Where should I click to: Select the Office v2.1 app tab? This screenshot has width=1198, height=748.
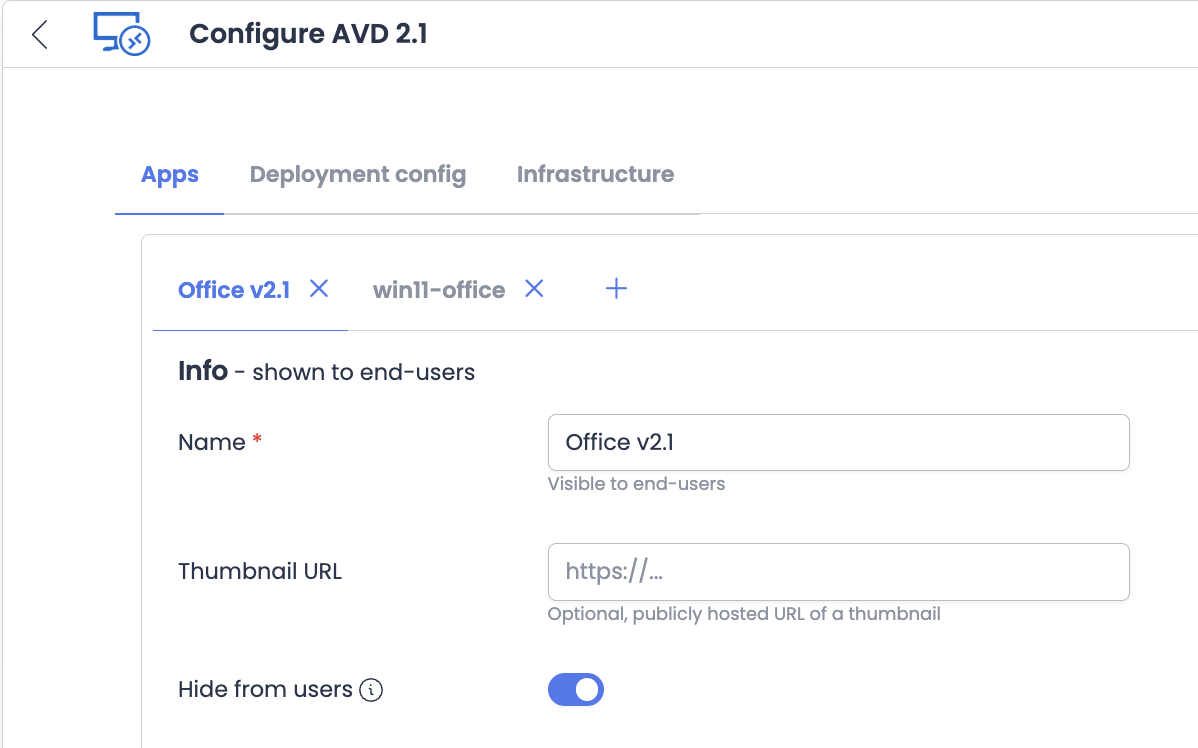point(234,290)
